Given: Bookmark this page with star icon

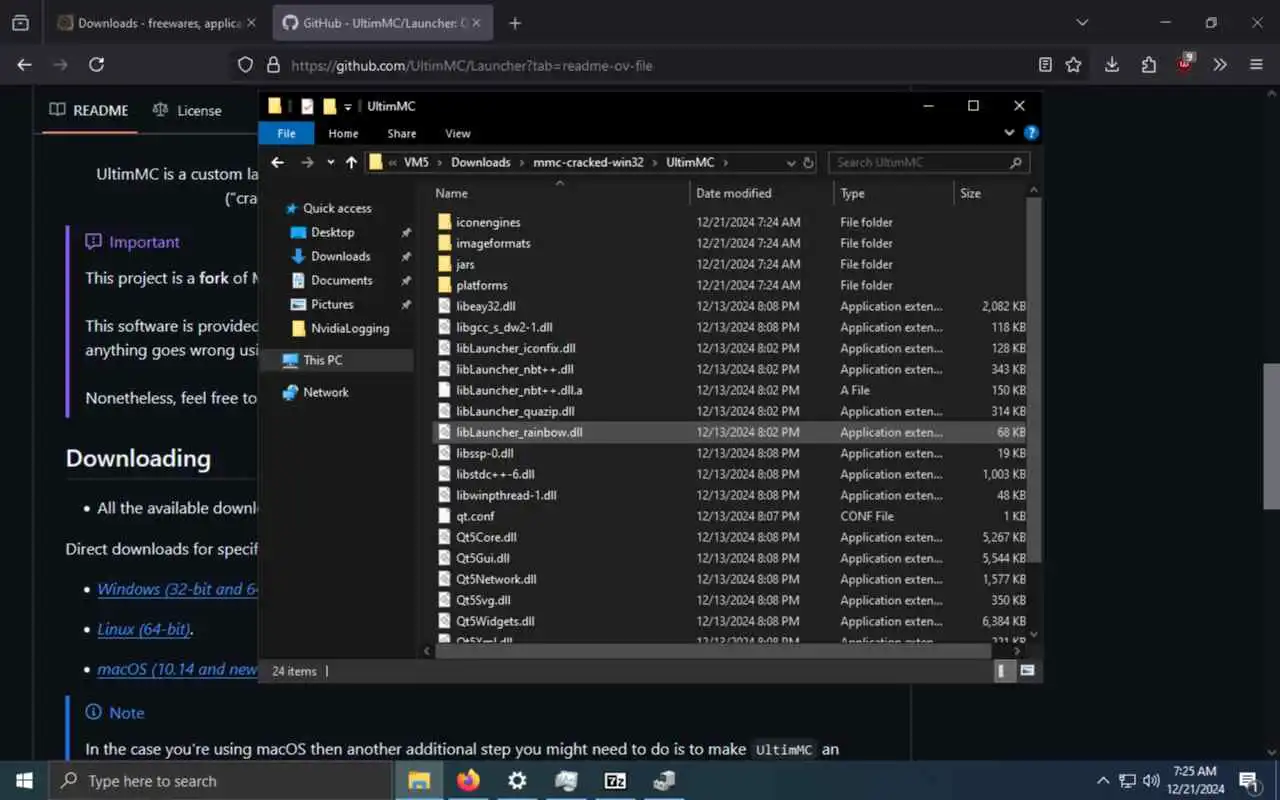Looking at the screenshot, I should (1074, 65).
